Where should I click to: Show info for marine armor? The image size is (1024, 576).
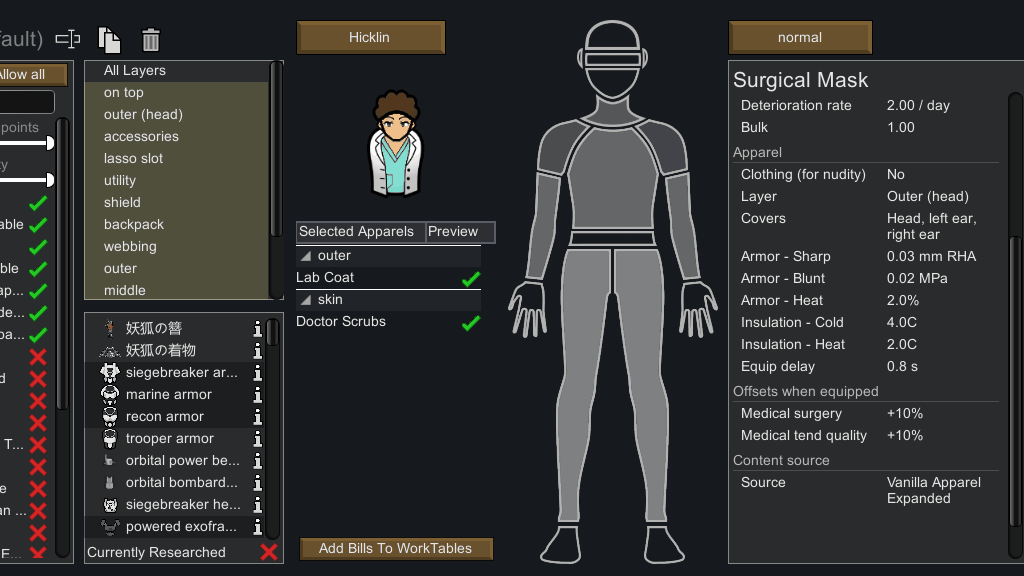coord(257,395)
